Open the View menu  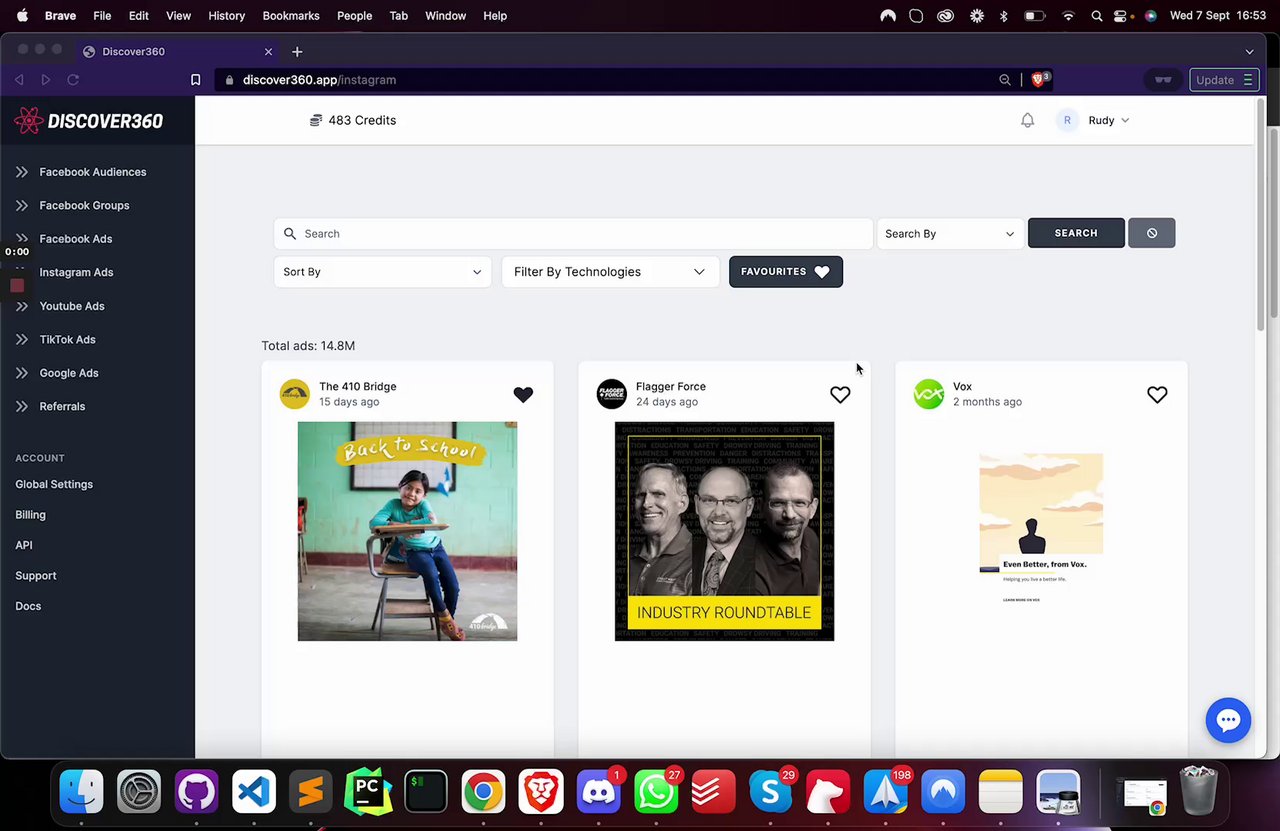pyautogui.click(x=178, y=16)
